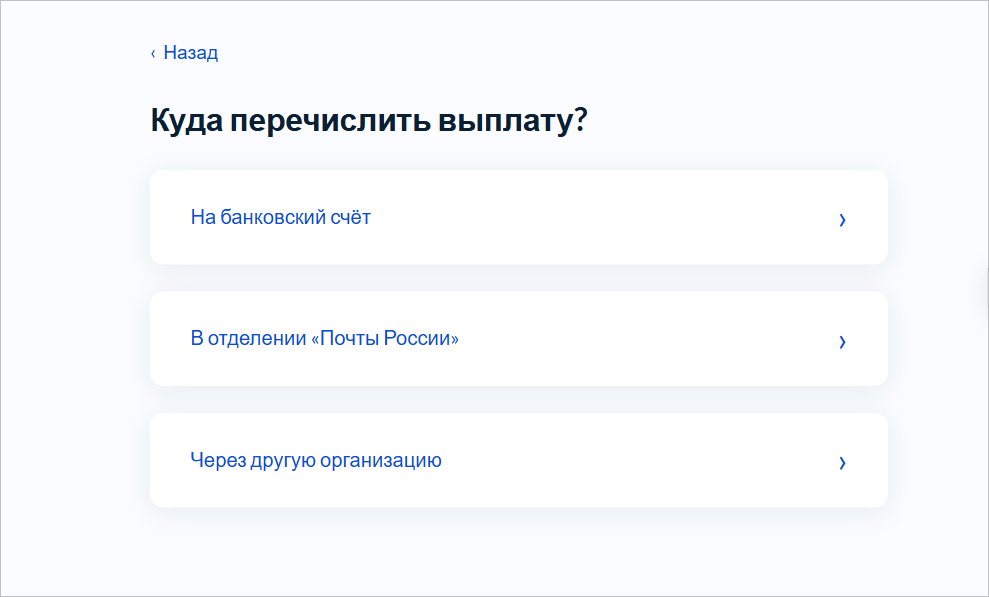Click the word Назад at top
989x597 pixels.
[x=190, y=52]
